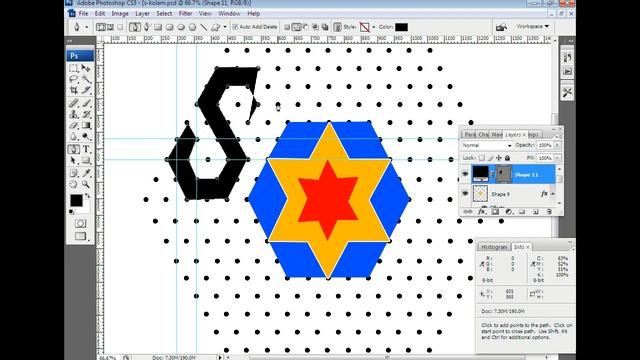The height and width of the screenshot is (360, 640).
Task: Toggle Lock position icon
Action: pyautogui.click(x=499, y=158)
